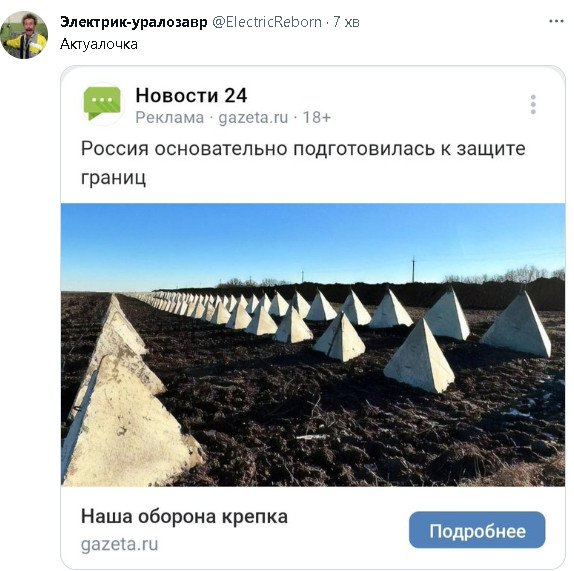Click the 7 хв tweet timestamp
Image resolution: width=574 pixels, height=571 pixels.
(346, 22)
